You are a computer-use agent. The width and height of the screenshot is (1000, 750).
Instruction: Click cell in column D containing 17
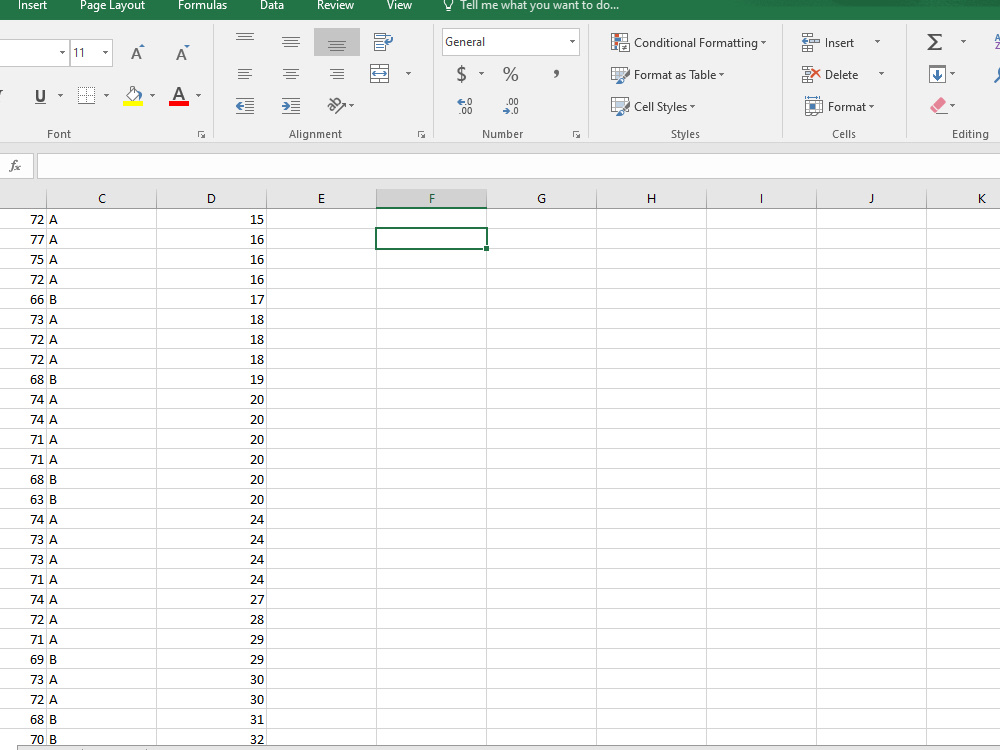tap(211, 300)
